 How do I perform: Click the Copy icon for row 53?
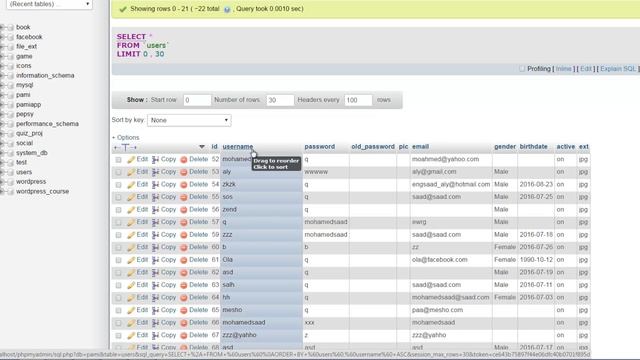coord(156,172)
